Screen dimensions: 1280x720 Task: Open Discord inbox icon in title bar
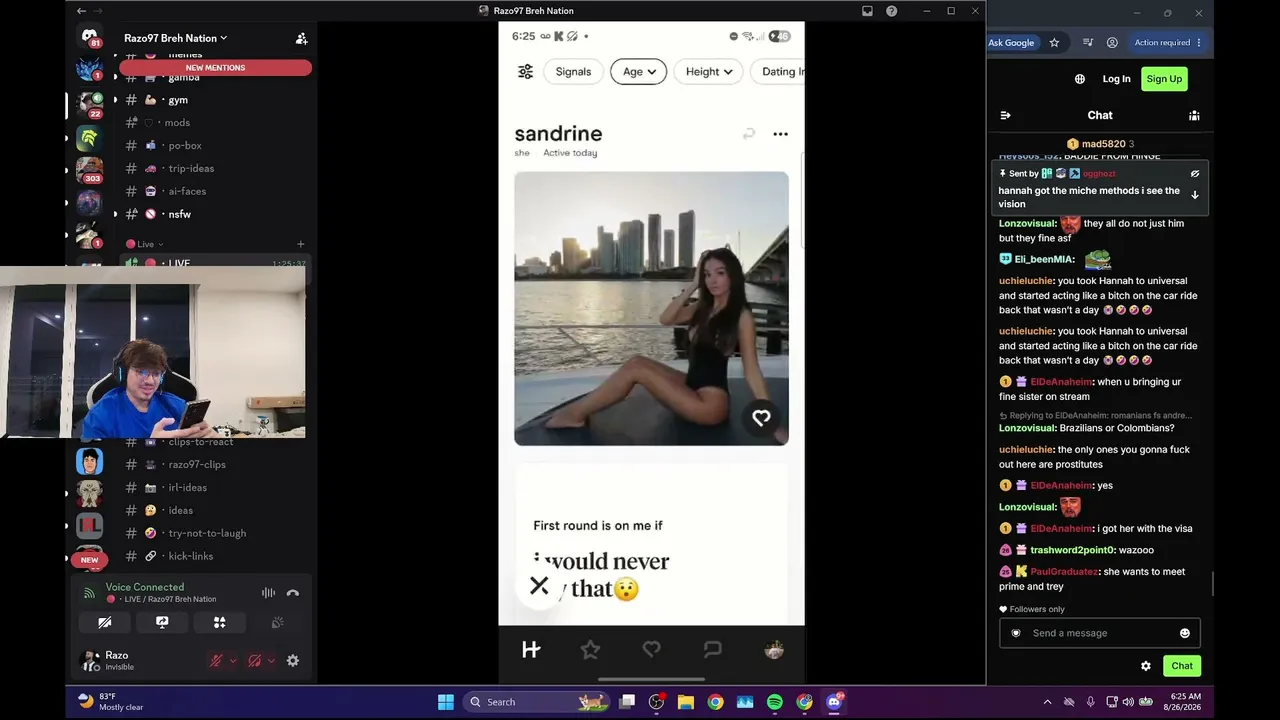[x=867, y=11]
